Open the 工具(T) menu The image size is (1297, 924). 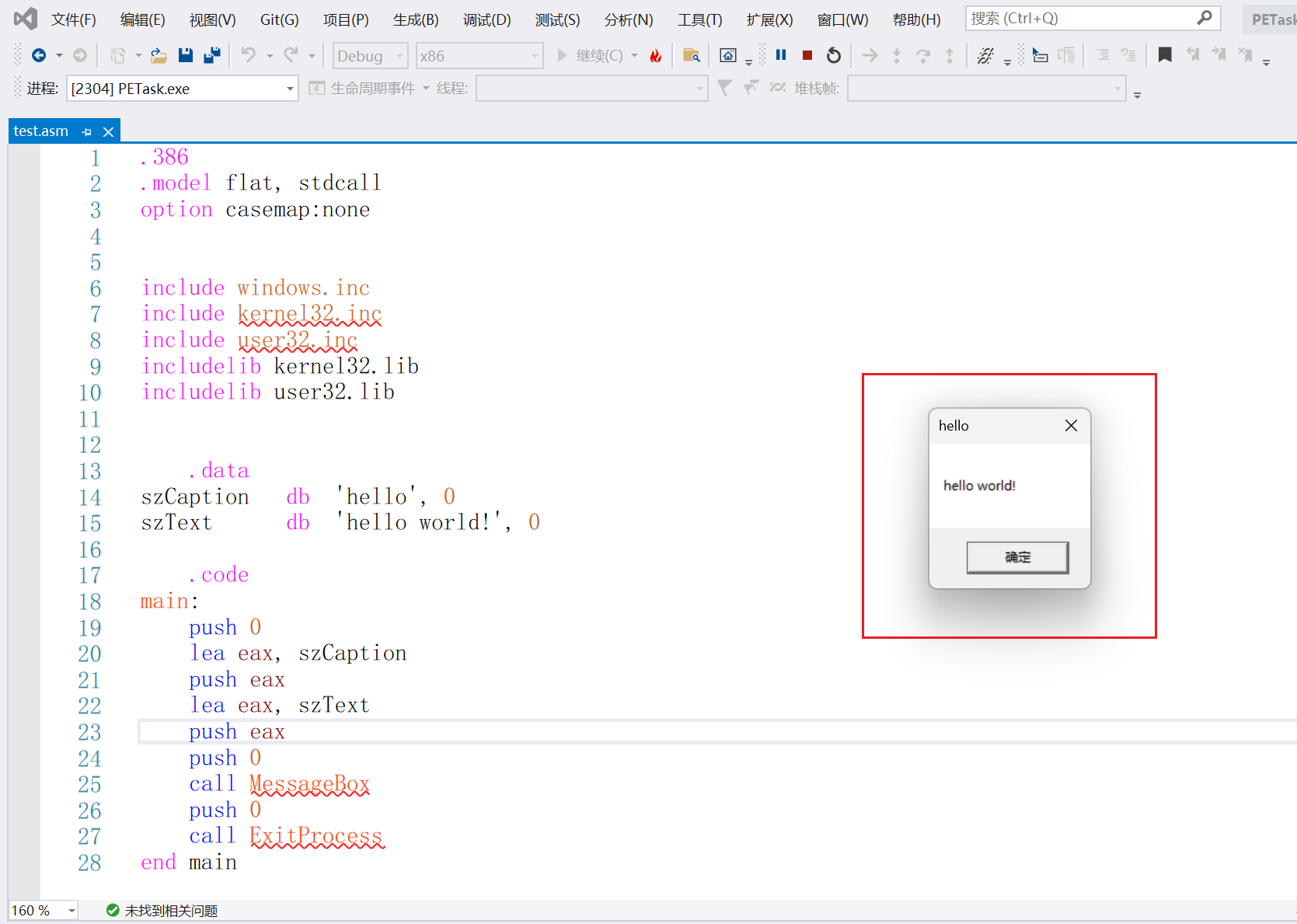point(699,19)
